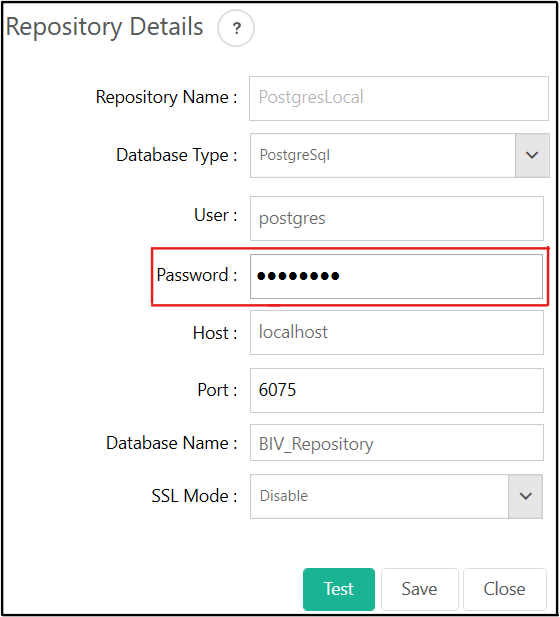Click the Database Name field BIV_Repository
560x617 pixels.
pyautogui.click(x=397, y=443)
